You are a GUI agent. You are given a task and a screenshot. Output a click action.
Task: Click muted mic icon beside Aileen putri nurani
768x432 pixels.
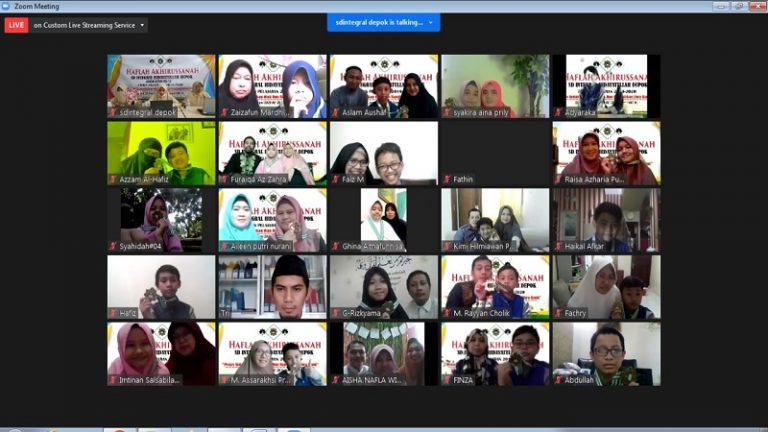[x=224, y=246]
